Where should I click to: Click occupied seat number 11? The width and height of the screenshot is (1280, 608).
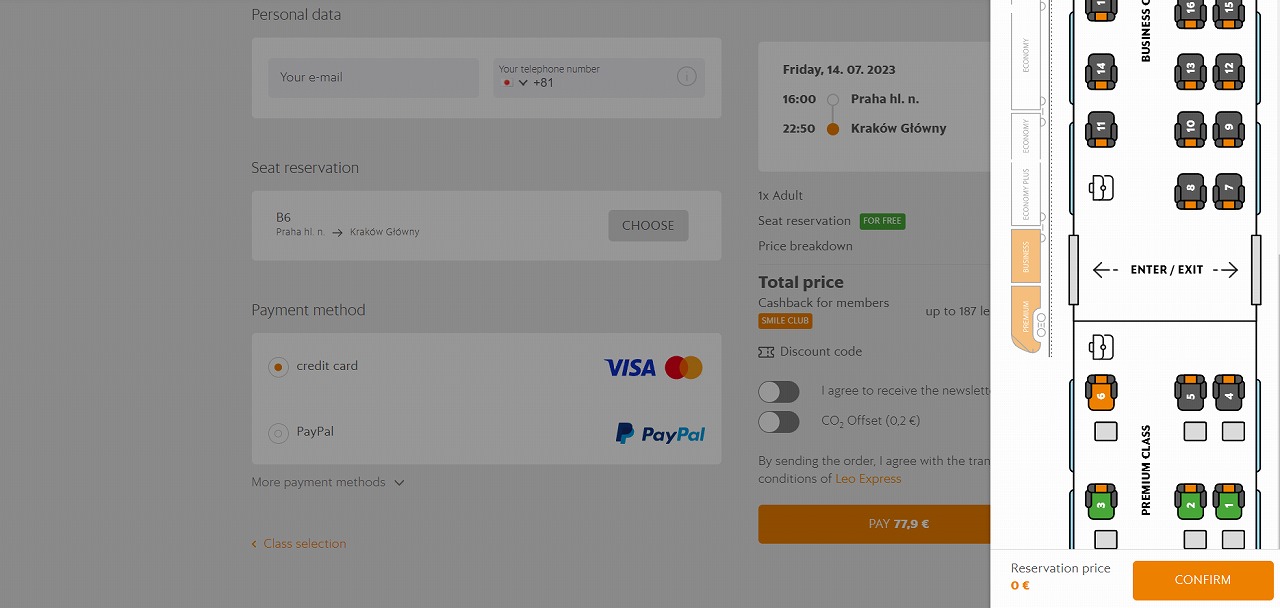click(1100, 128)
